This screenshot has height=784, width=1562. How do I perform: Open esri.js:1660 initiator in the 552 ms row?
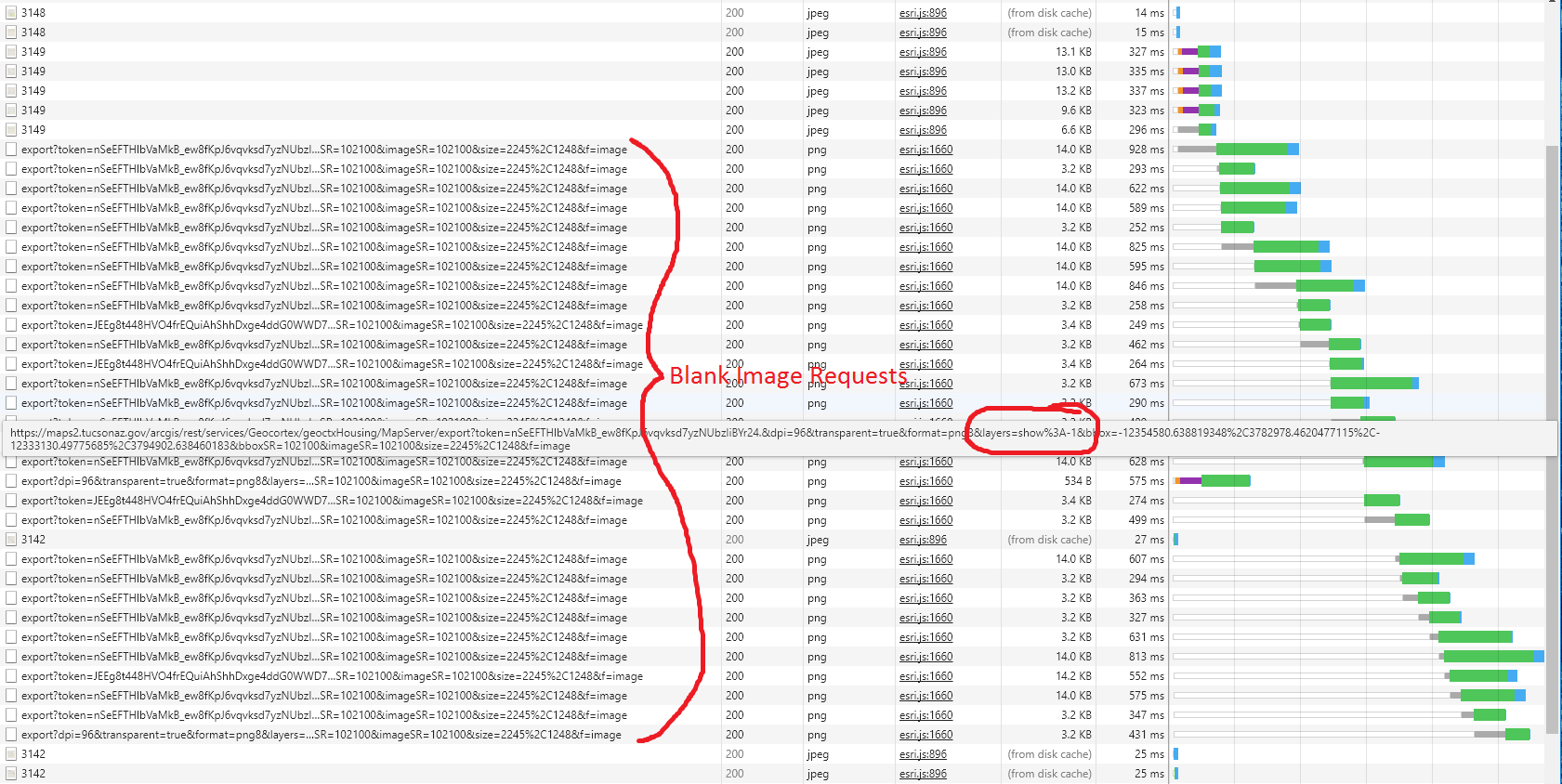[x=925, y=676]
